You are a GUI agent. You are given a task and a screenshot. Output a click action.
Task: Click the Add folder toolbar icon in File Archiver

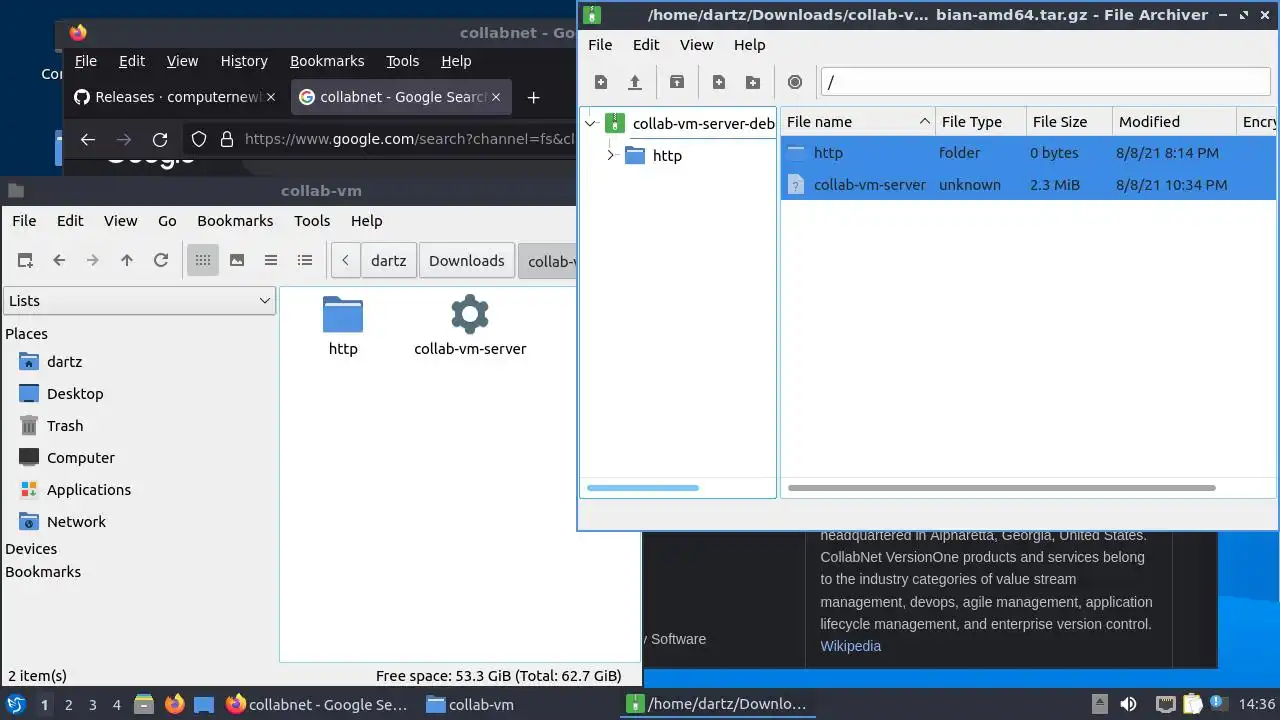coord(753,82)
